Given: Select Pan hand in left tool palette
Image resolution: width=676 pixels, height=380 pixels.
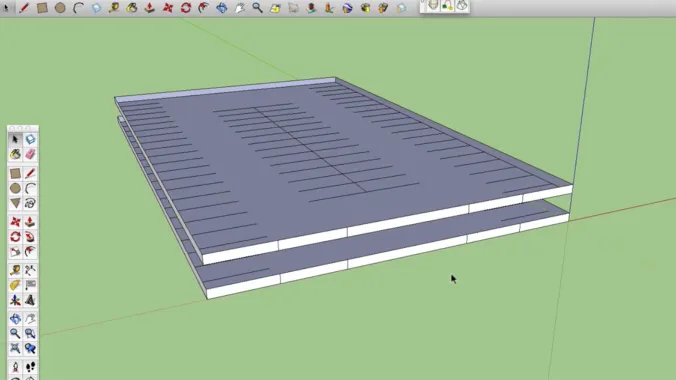Looking at the screenshot, I should point(30,319).
